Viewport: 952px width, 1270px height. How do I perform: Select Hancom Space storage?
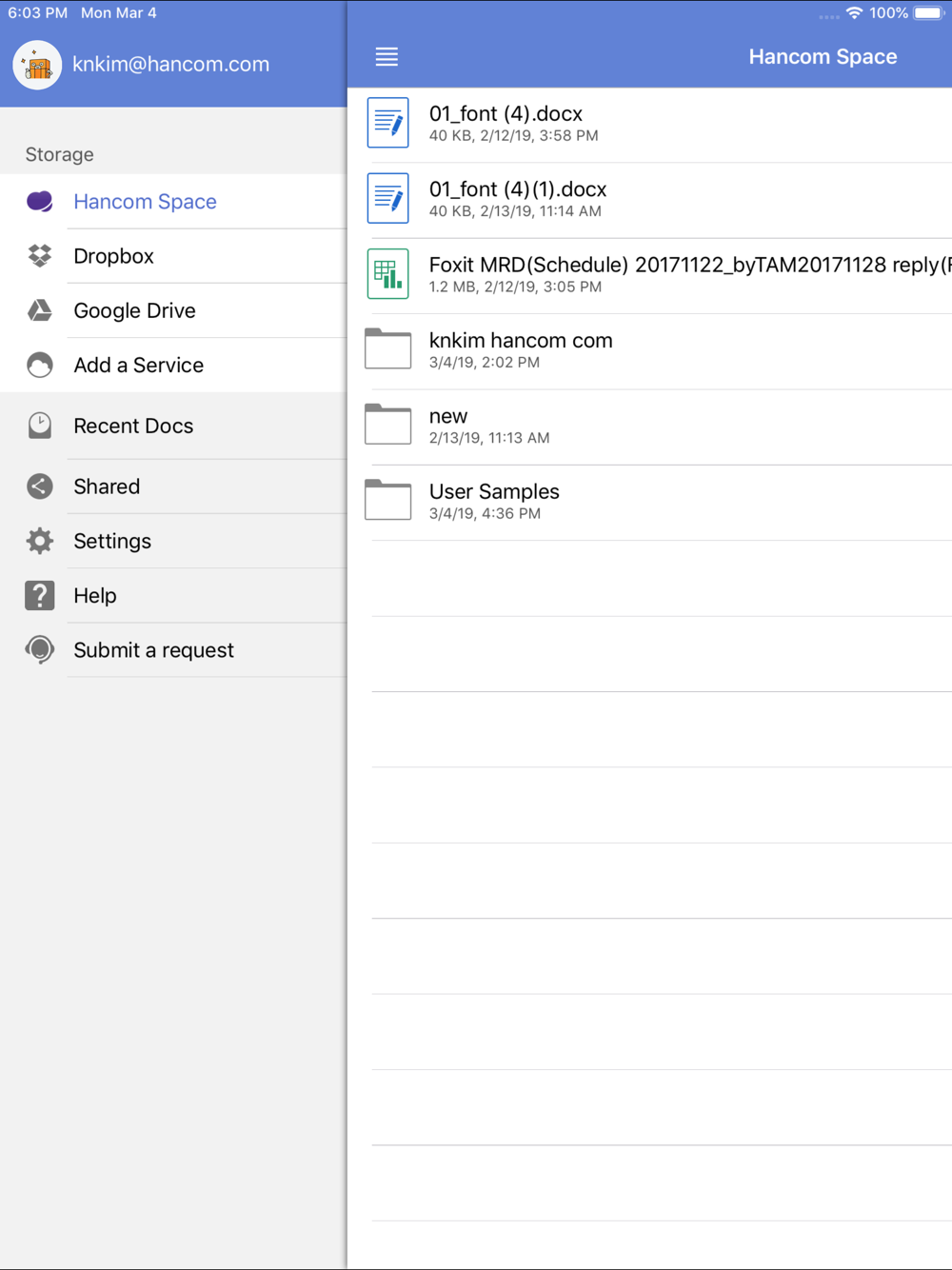(173, 202)
